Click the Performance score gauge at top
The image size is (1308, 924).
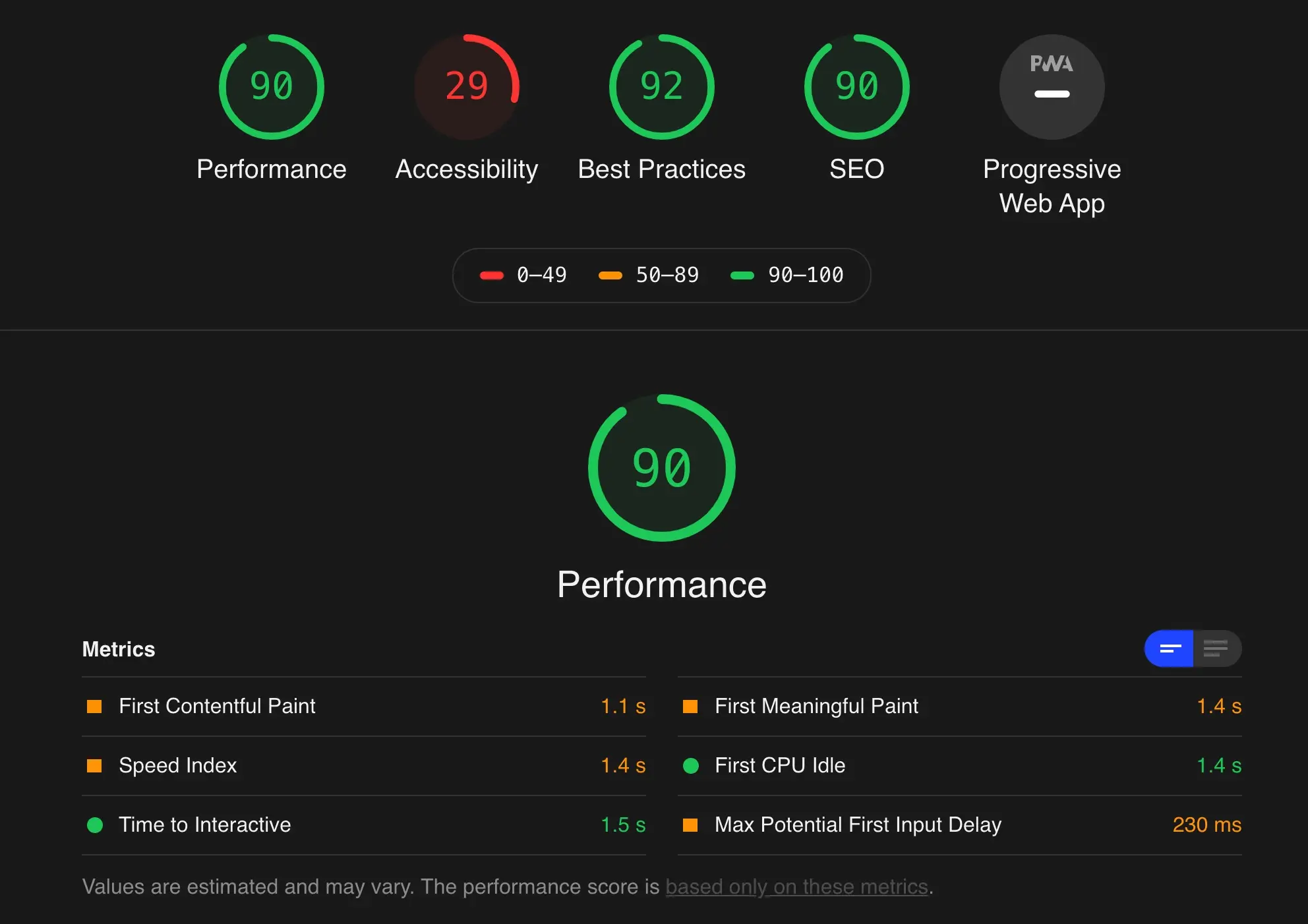[x=271, y=86]
